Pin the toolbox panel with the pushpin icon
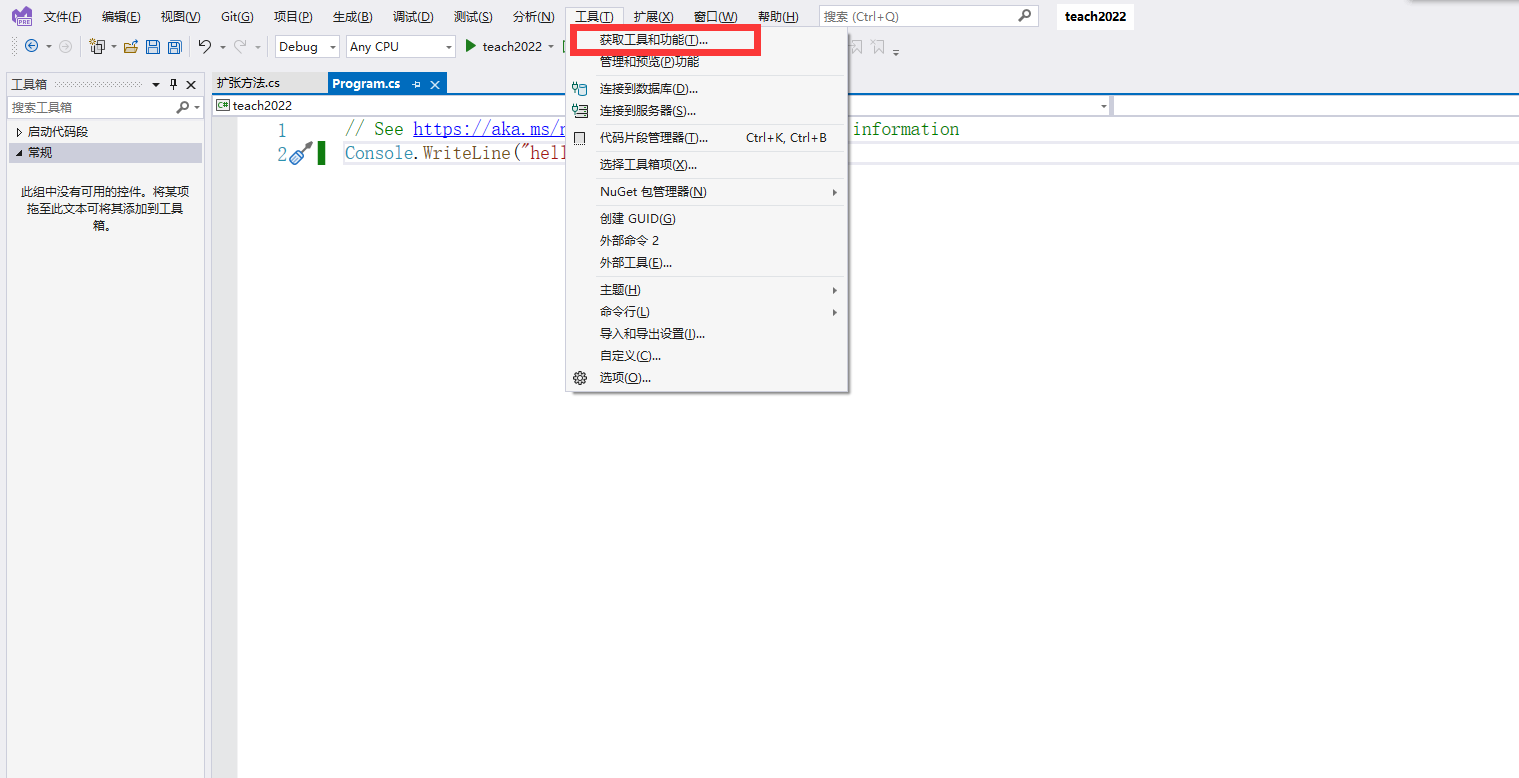Screen dimensions: 1519x778 [173, 84]
